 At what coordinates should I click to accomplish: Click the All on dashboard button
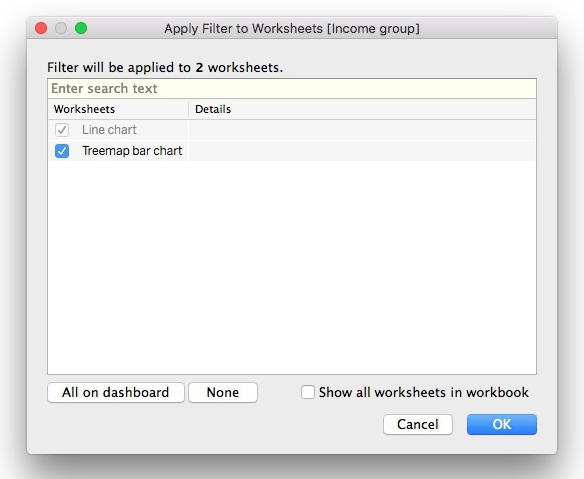pos(115,392)
